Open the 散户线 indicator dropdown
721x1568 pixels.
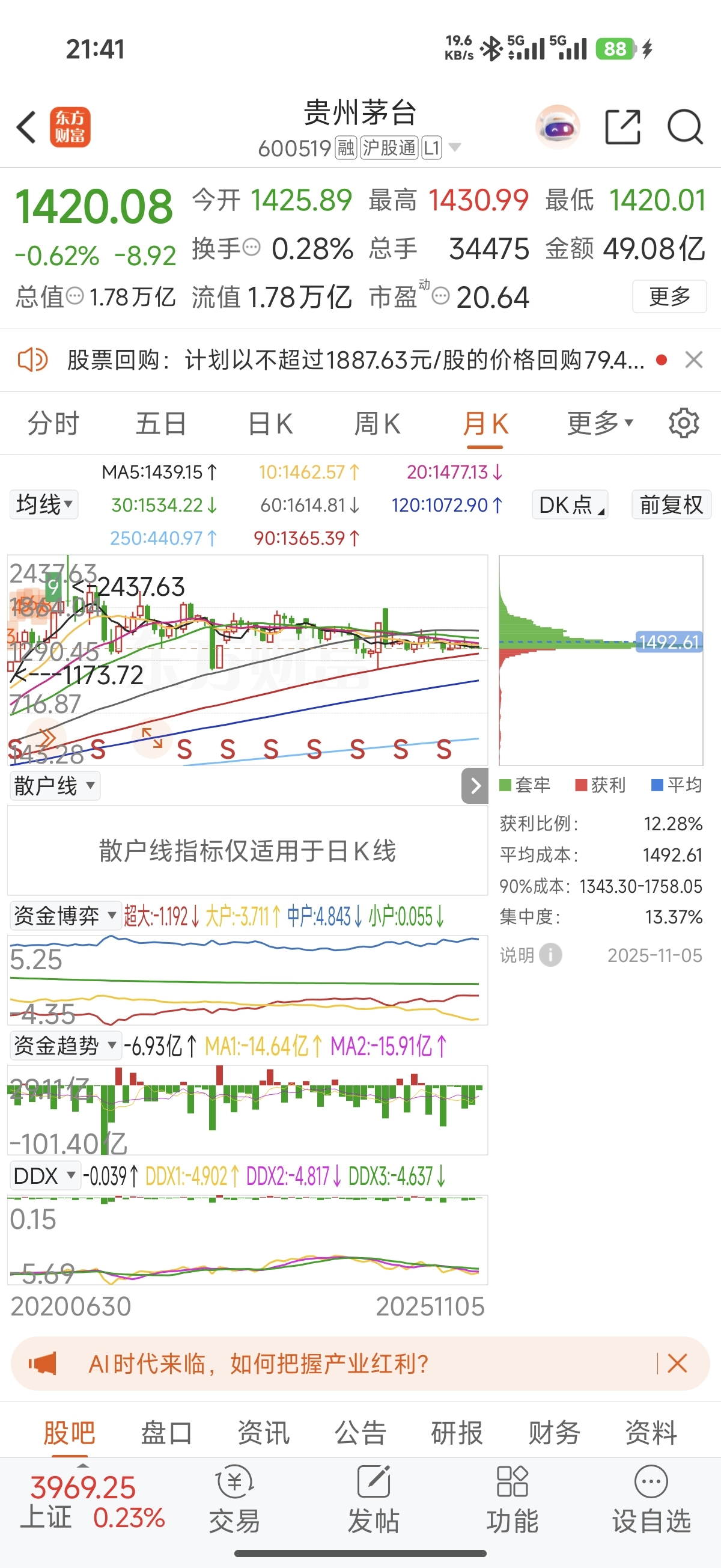(55, 786)
